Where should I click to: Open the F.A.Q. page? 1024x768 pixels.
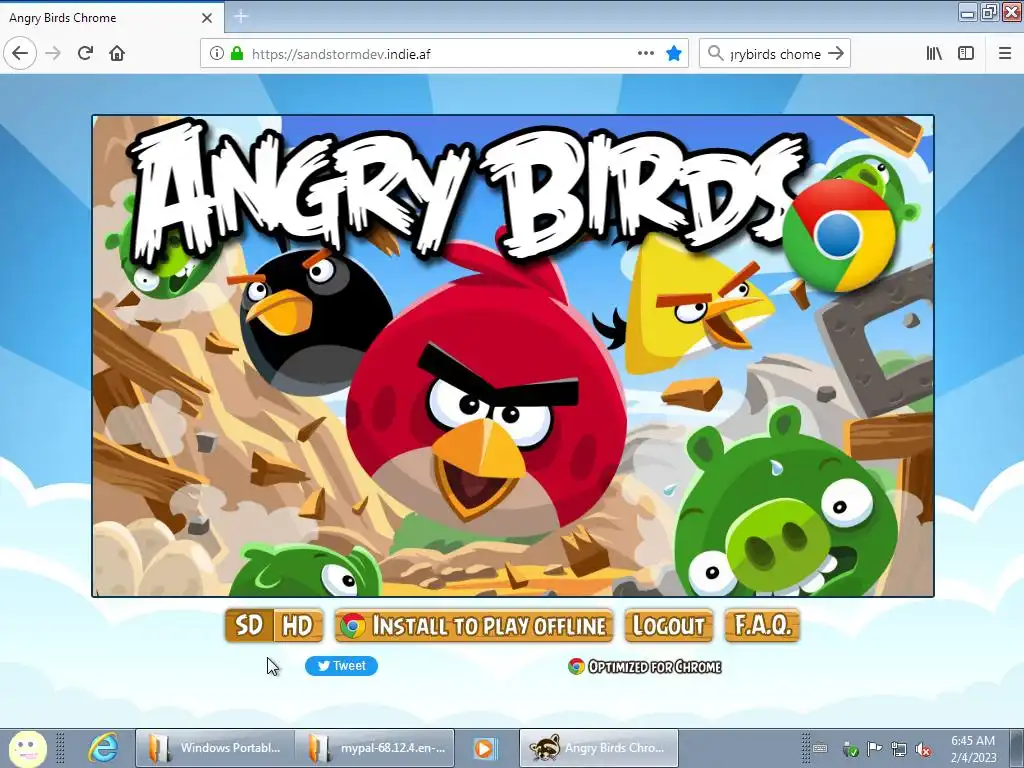point(762,626)
